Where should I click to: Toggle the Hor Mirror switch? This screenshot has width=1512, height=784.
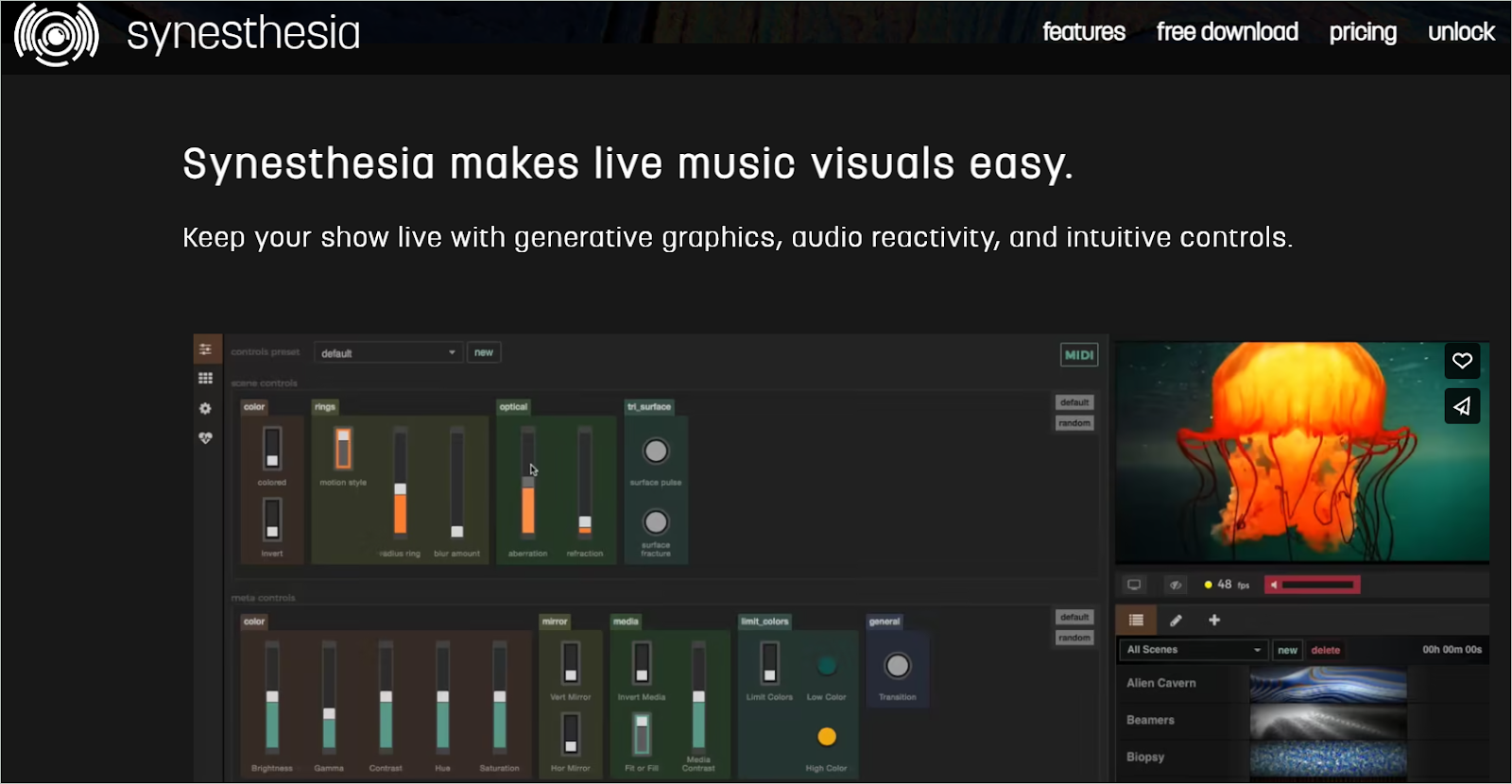coord(571,734)
